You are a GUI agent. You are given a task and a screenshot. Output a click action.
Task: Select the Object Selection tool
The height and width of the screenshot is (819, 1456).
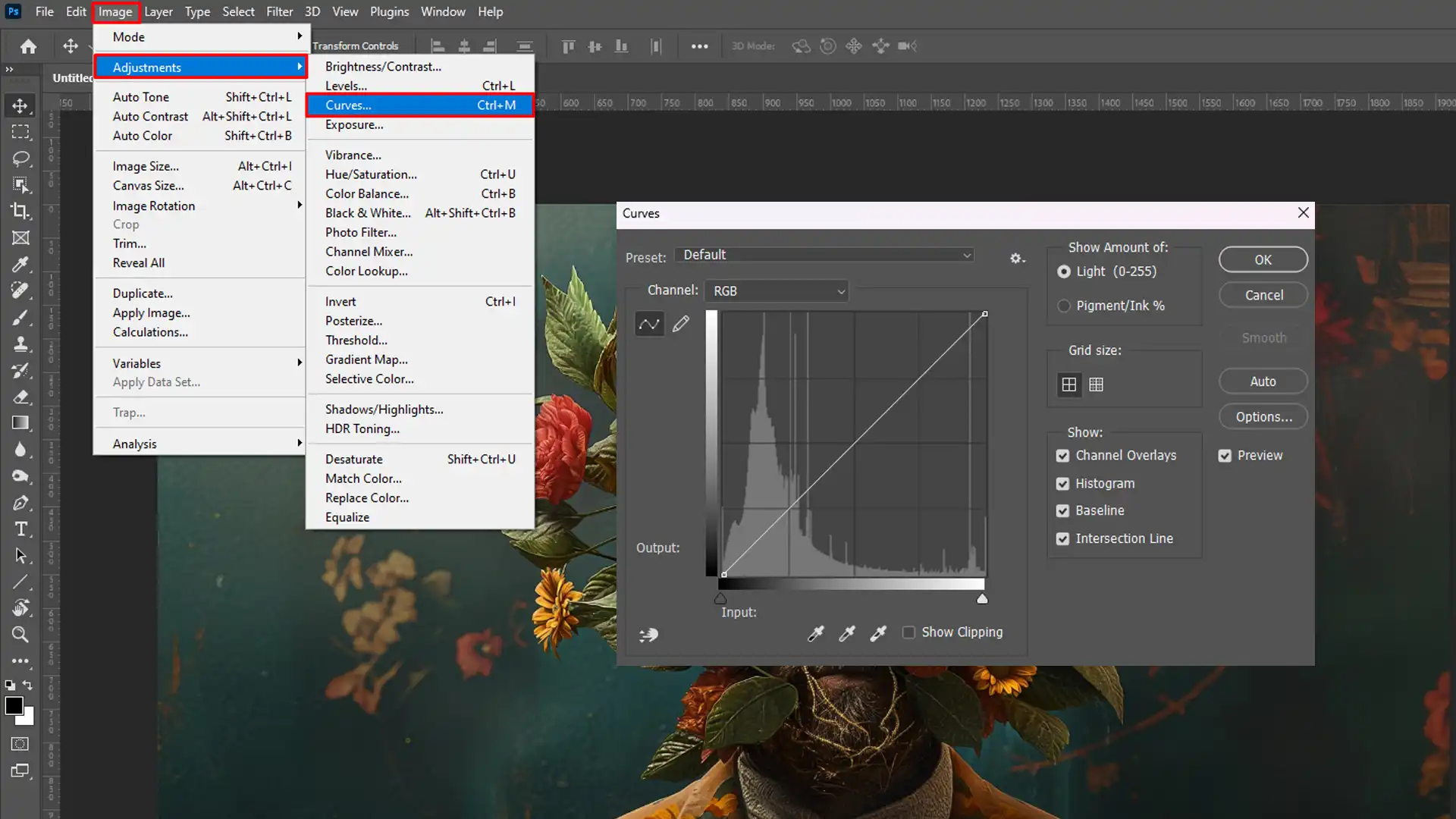click(x=20, y=184)
